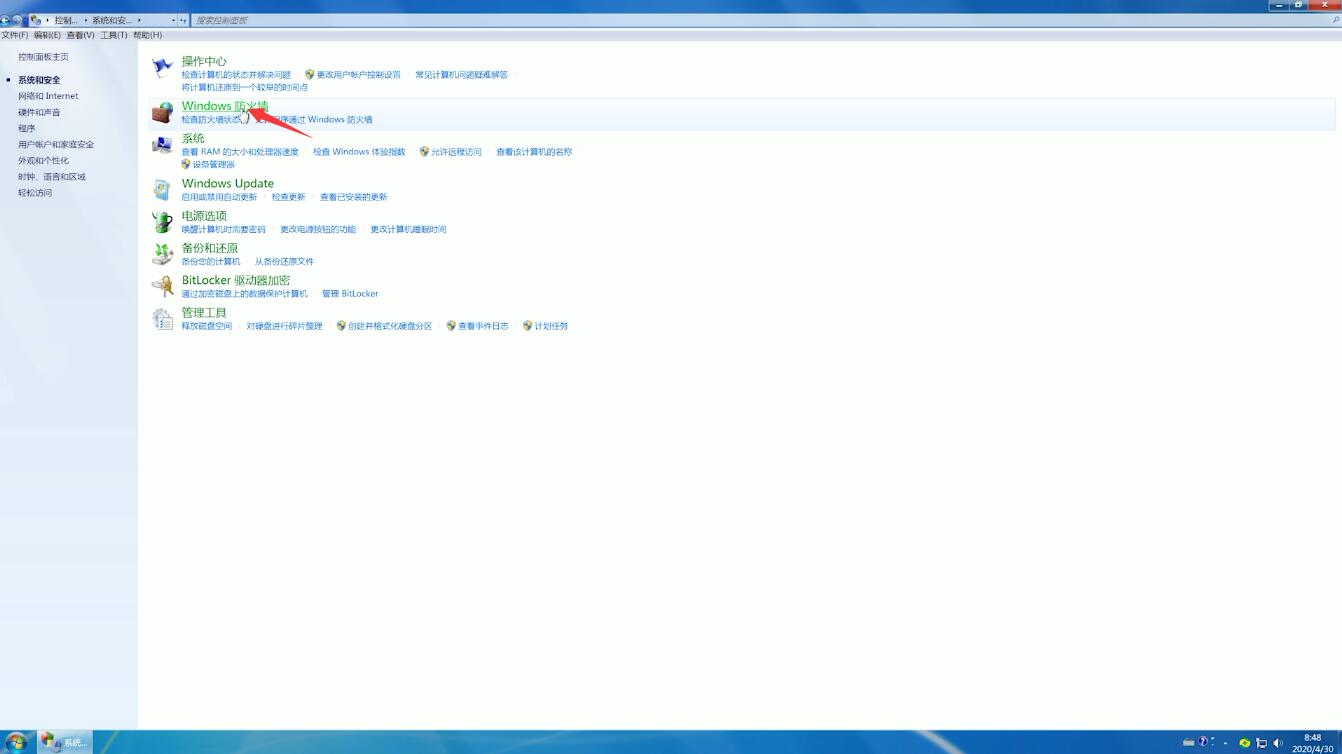Select 用户帐户和家庭安全 in the sidebar
This screenshot has height=754, width=1342.
[x=56, y=144]
